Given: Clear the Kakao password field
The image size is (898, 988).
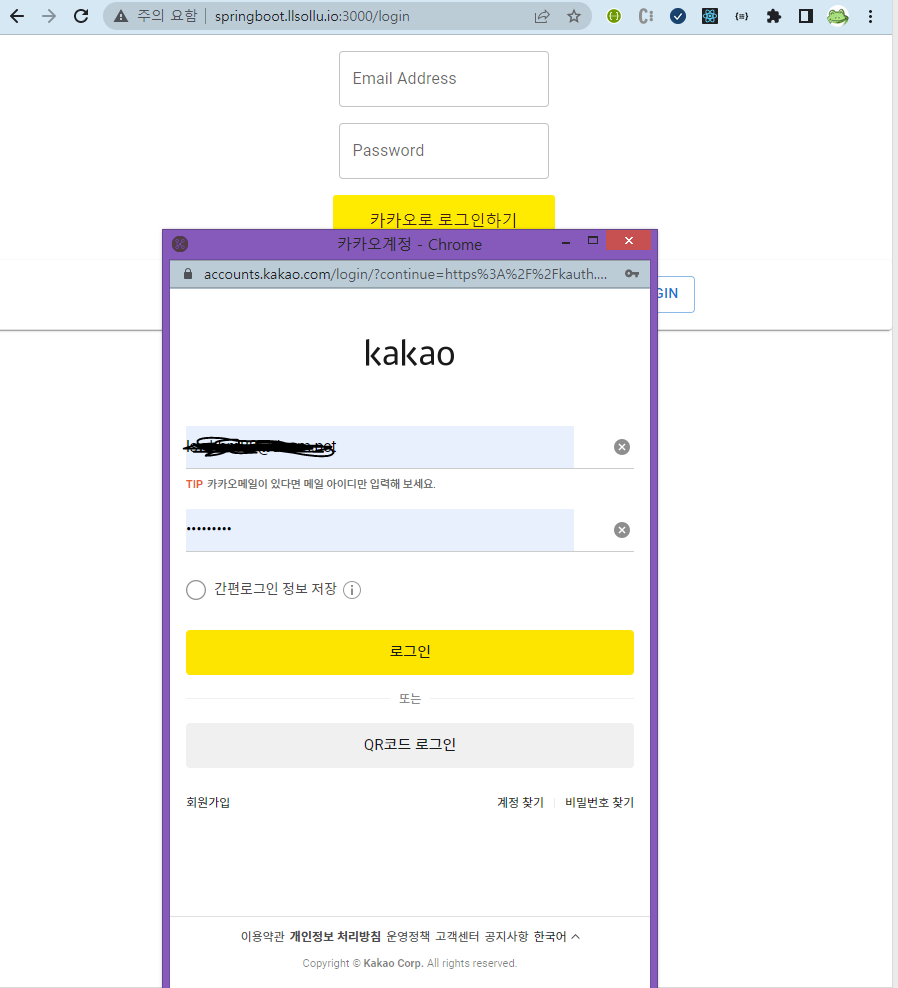Looking at the screenshot, I should tap(622, 530).
